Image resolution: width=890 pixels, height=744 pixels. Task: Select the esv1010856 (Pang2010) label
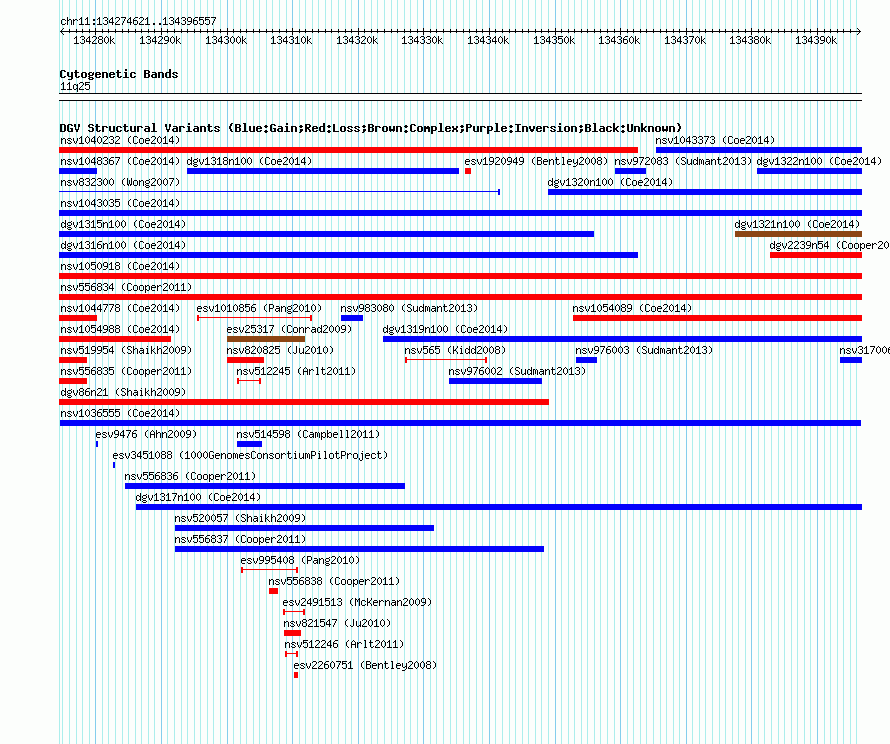pyautogui.click(x=259, y=308)
